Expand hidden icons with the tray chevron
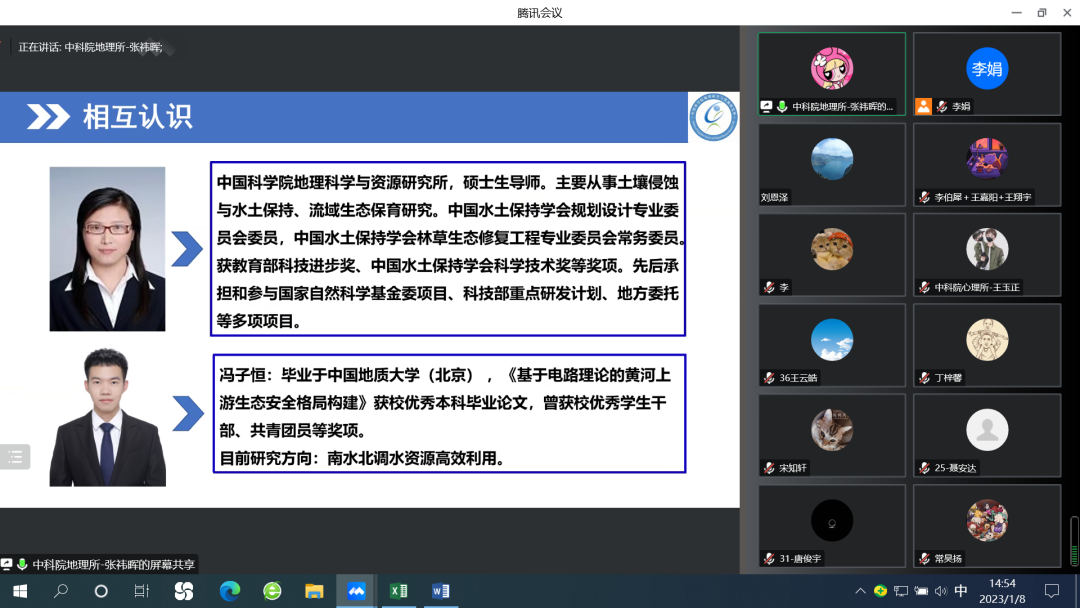Screen dimensions: 1080x608 tap(860, 591)
